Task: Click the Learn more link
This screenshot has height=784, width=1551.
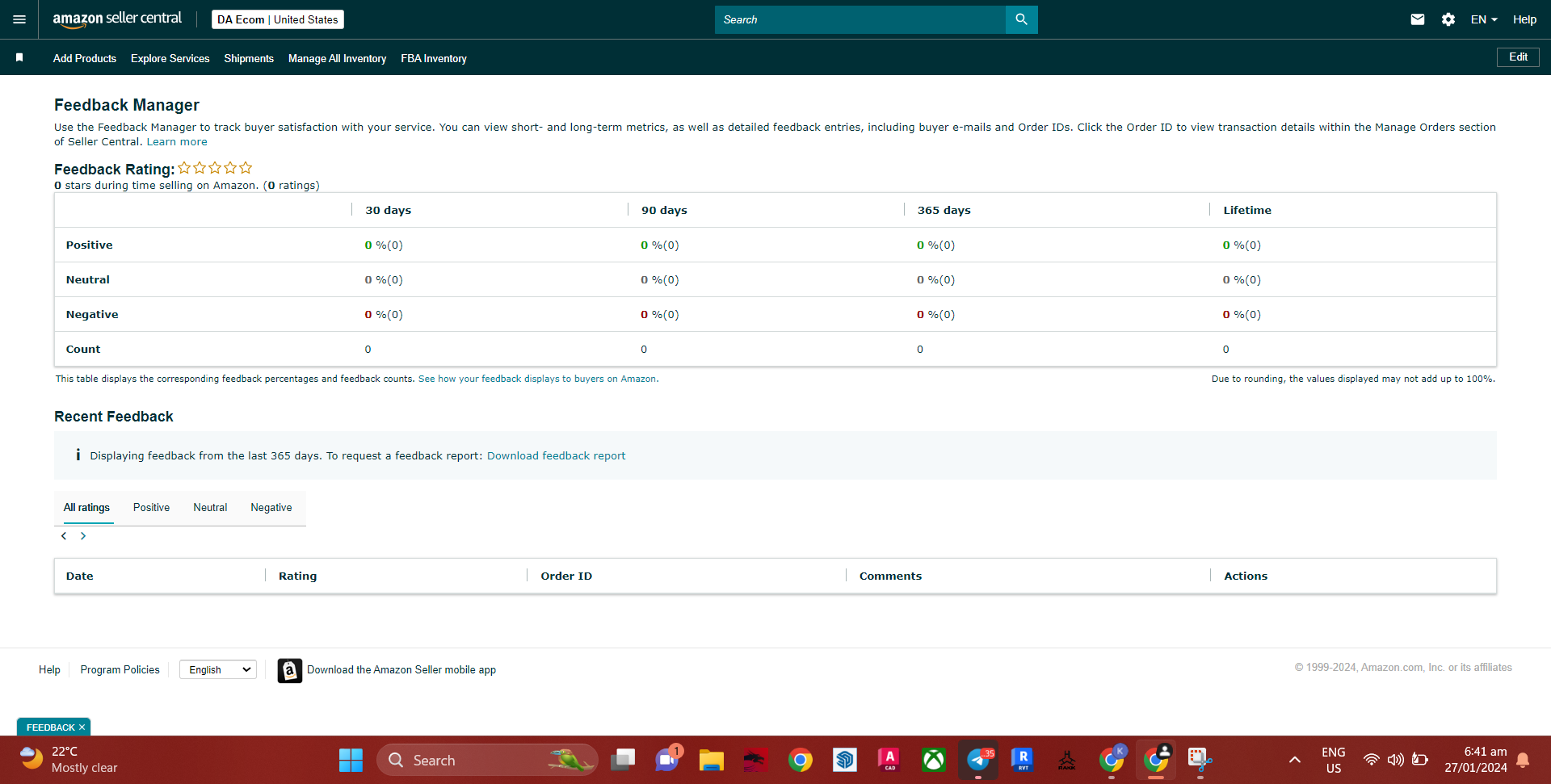Action: coord(177,142)
